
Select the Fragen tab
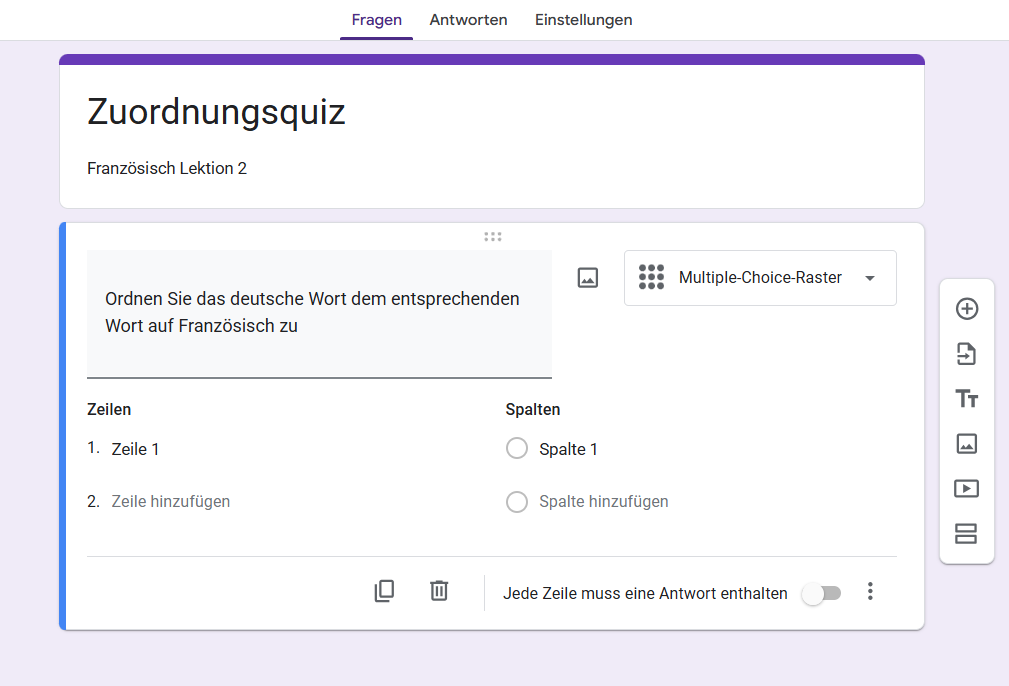[376, 19]
